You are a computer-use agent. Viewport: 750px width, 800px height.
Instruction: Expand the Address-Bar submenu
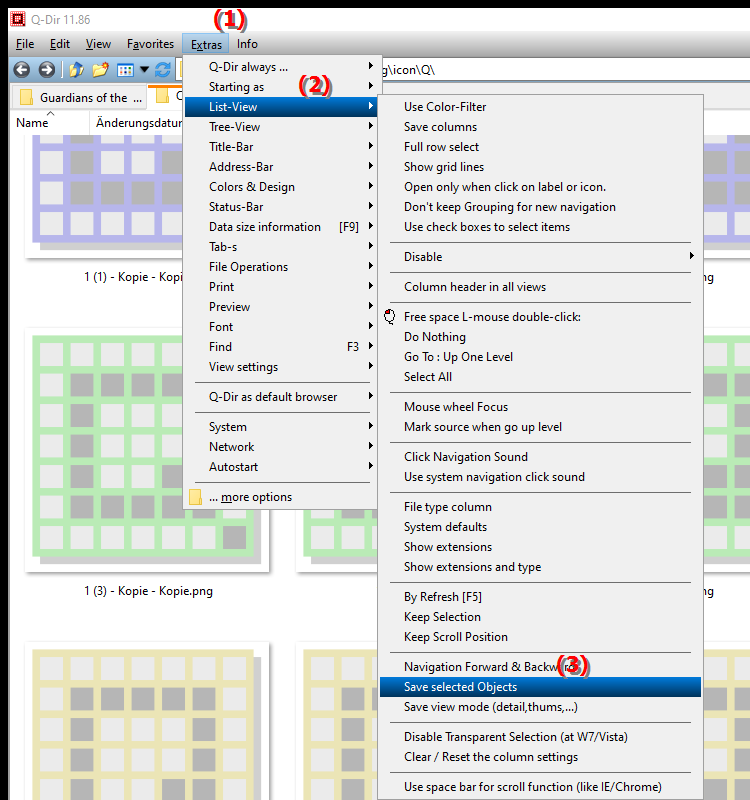click(281, 167)
